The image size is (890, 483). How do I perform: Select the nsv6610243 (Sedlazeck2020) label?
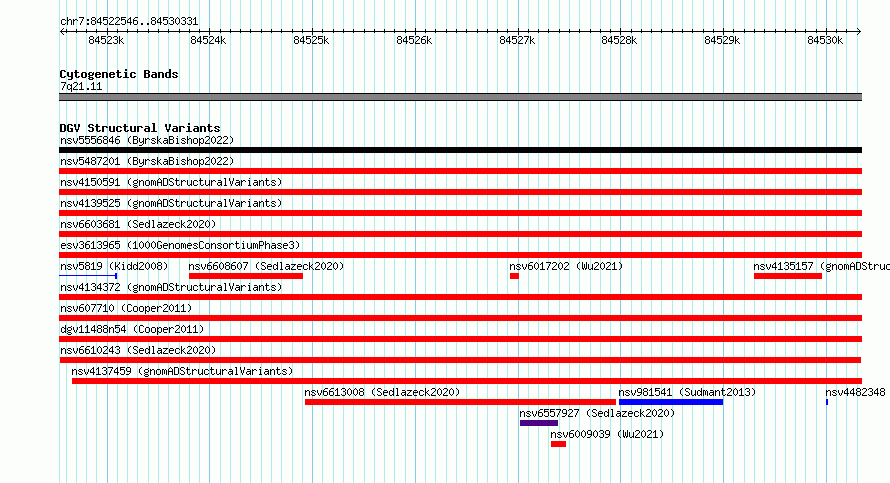(x=138, y=350)
